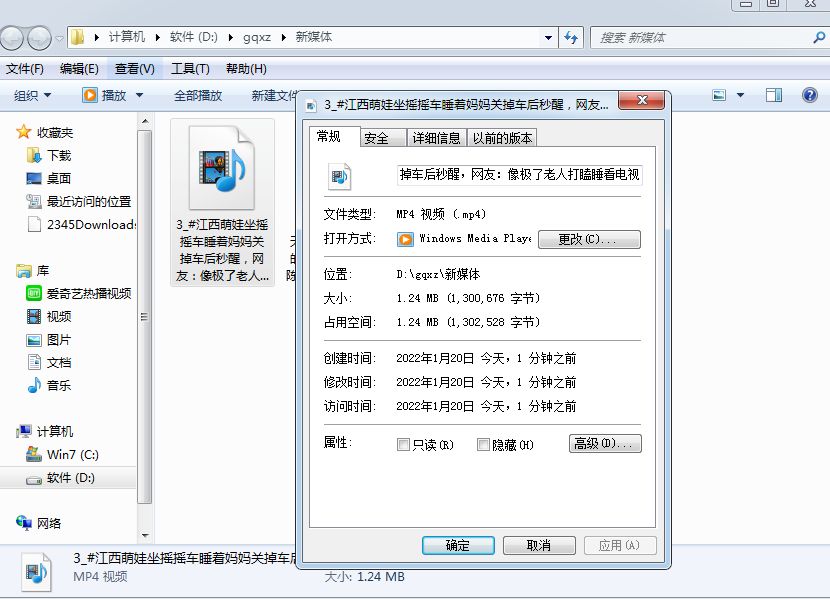This screenshot has height=599, width=830.
Task: Show the preview pane using its icon
Action: 771,93
